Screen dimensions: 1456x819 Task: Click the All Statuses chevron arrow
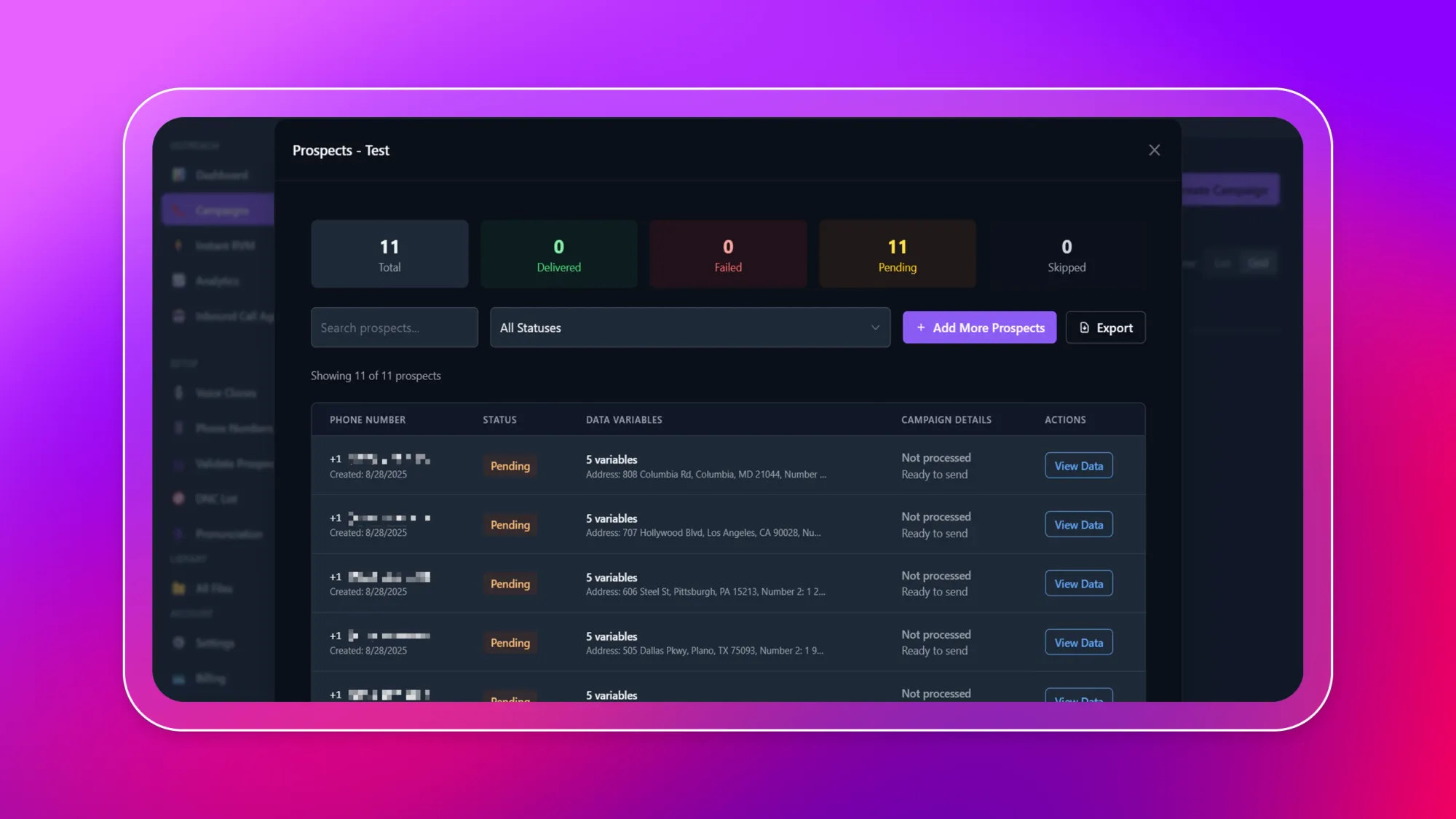coord(875,328)
